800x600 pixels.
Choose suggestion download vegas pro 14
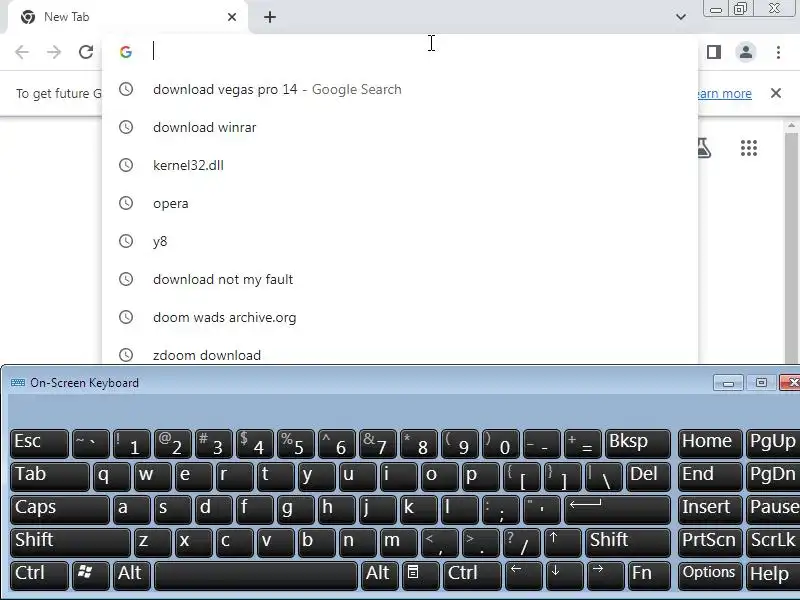point(399,89)
